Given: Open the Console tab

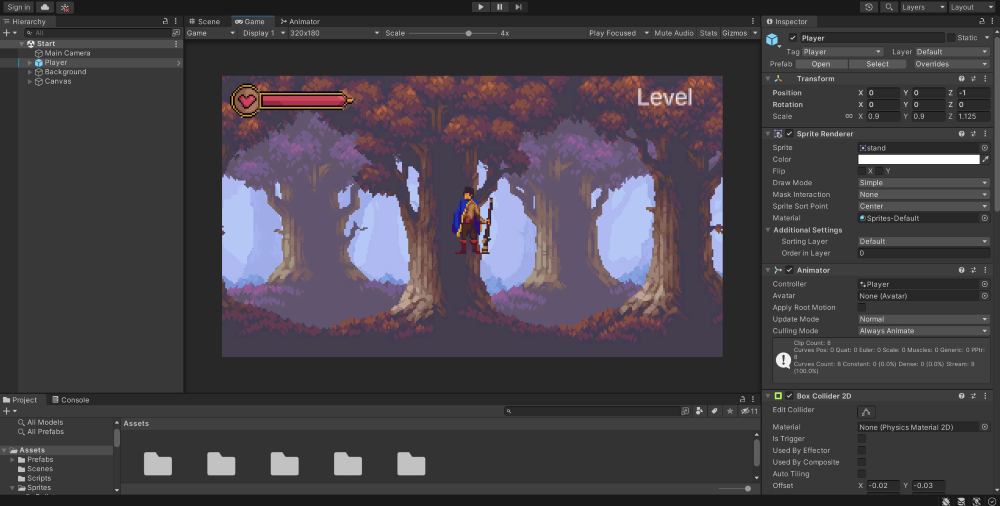Looking at the screenshot, I should (70, 400).
